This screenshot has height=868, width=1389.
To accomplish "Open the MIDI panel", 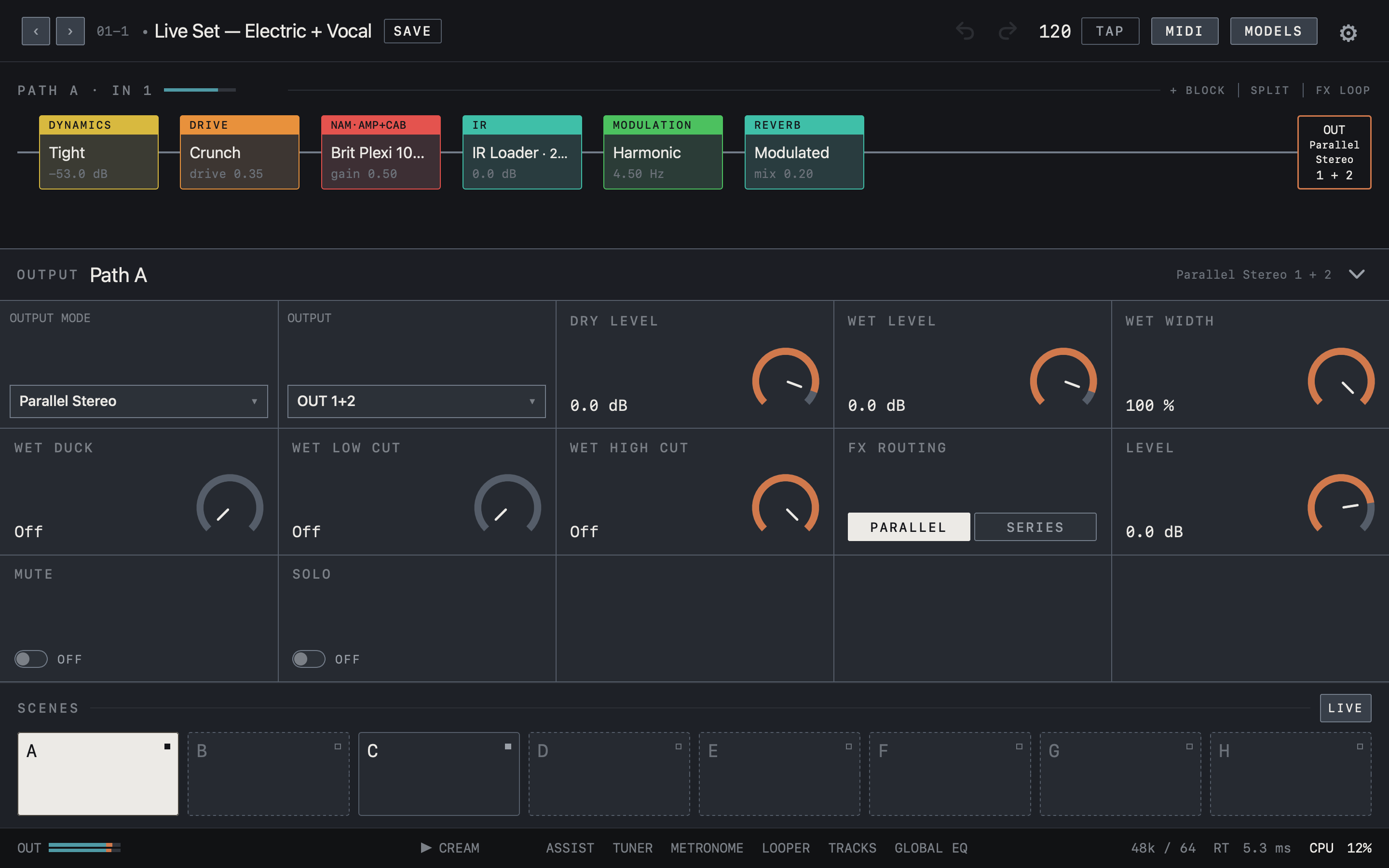I will tap(1185, 31).
